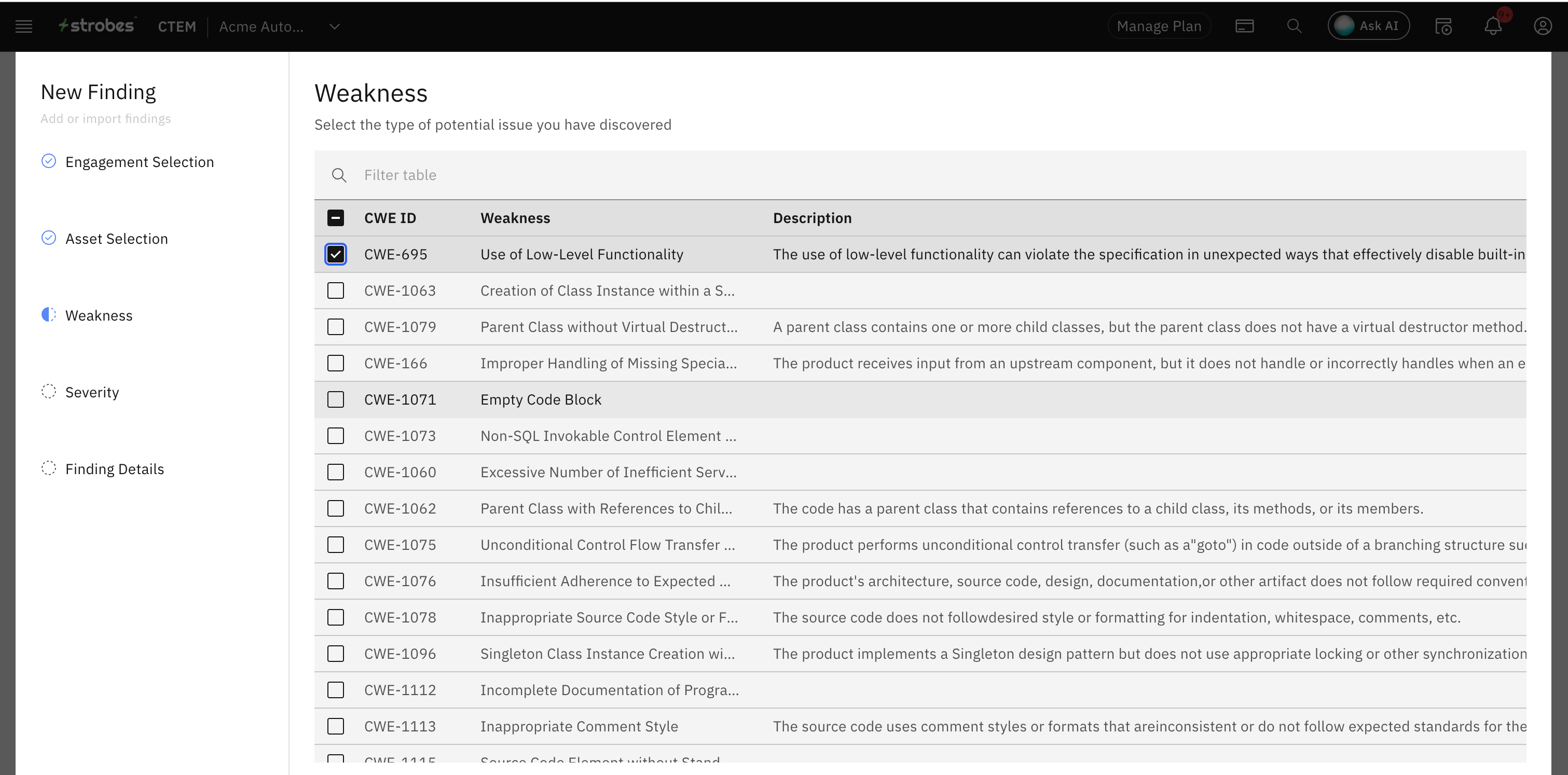Image resolution: width=1568 pixels, height=775 pixels.
Task: Go to the Asset Selection step
Action: [116, 239]
